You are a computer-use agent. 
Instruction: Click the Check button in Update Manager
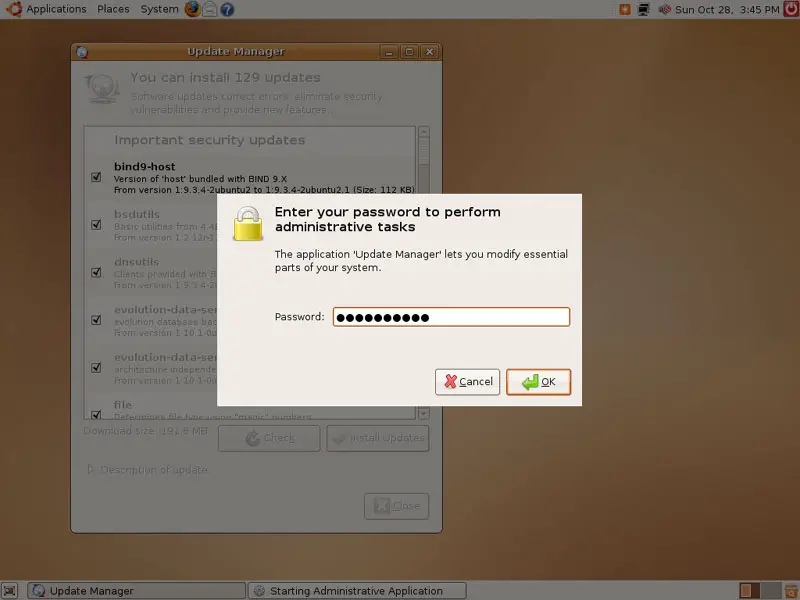tap(269, 438)
